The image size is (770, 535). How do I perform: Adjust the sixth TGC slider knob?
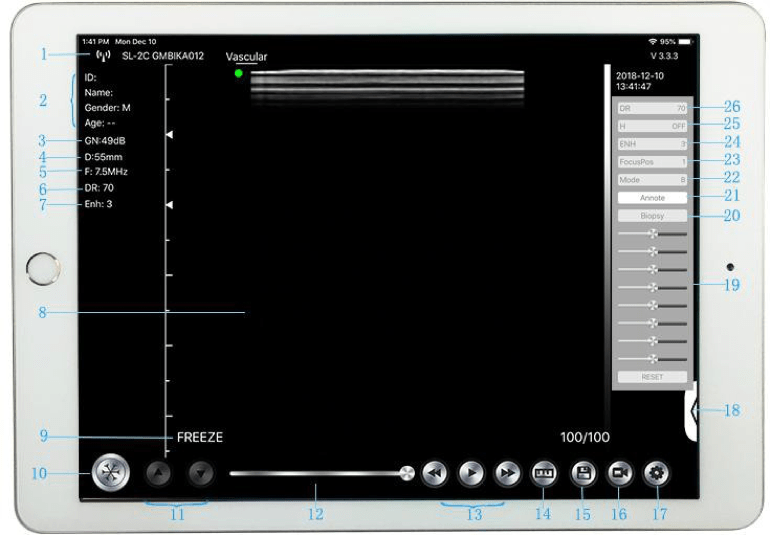653,323
